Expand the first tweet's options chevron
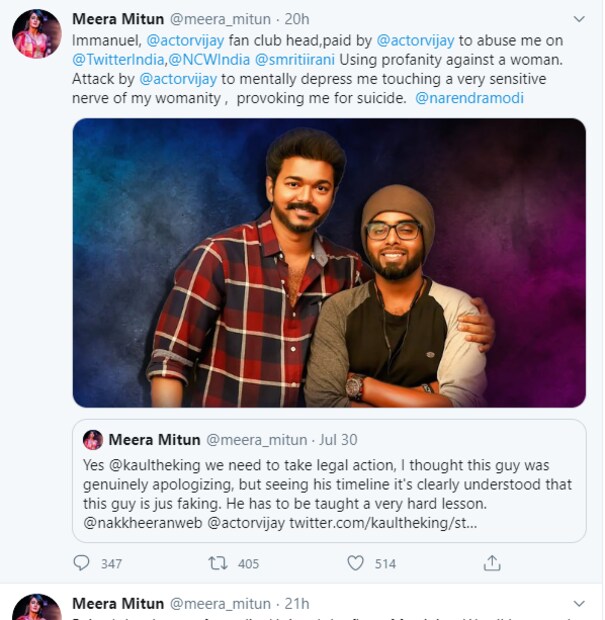Viewport: 605px width, 620px height. 578,19
